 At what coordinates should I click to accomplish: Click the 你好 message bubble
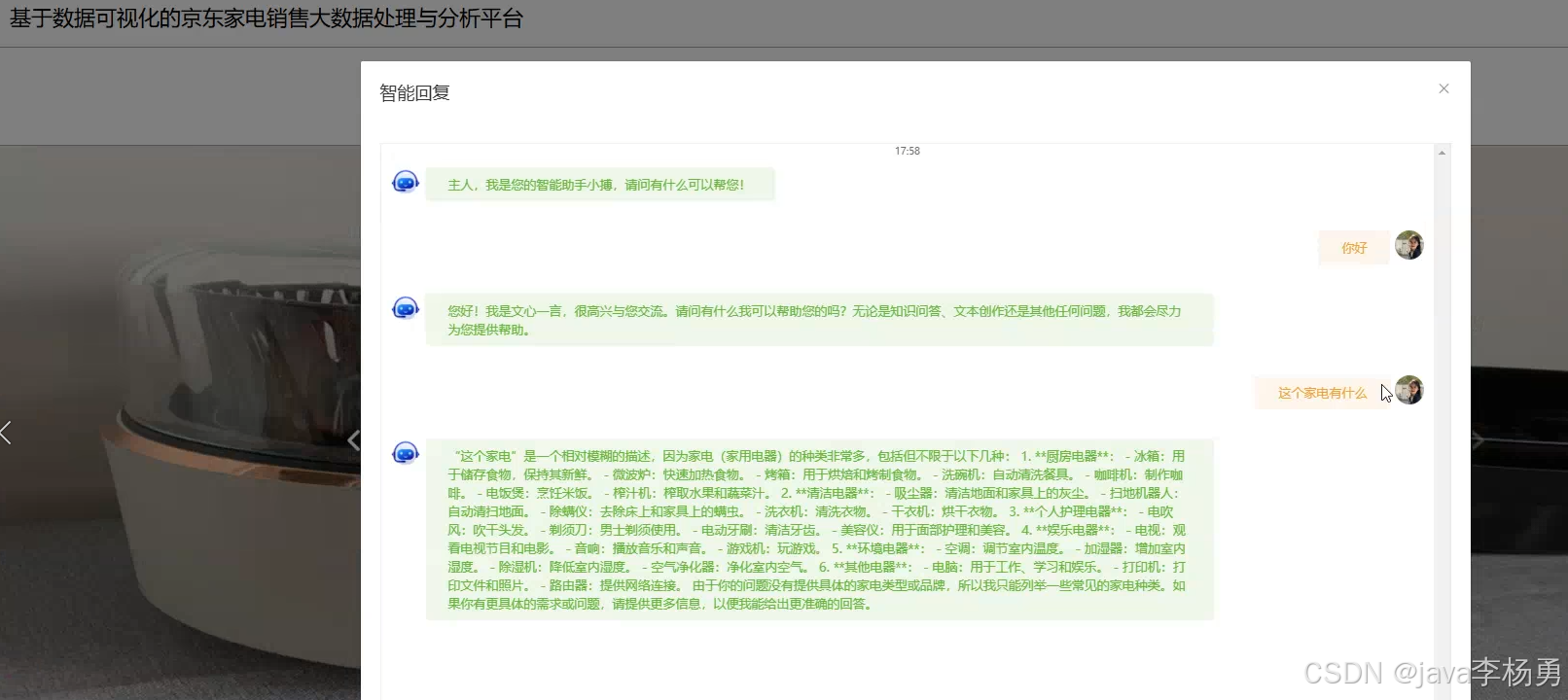(x=1354, y=248)
